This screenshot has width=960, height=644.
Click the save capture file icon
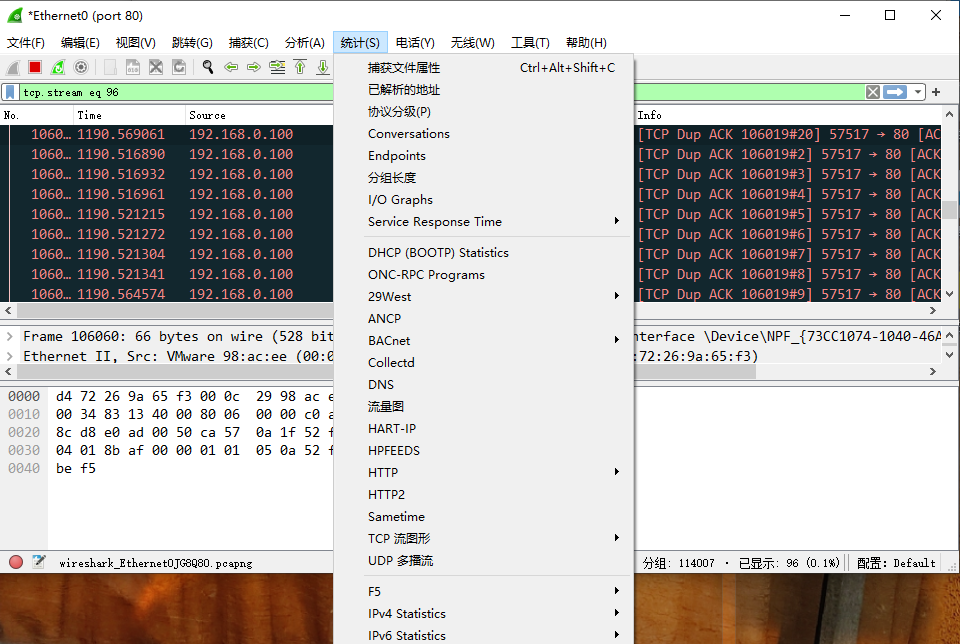(133, 67)
